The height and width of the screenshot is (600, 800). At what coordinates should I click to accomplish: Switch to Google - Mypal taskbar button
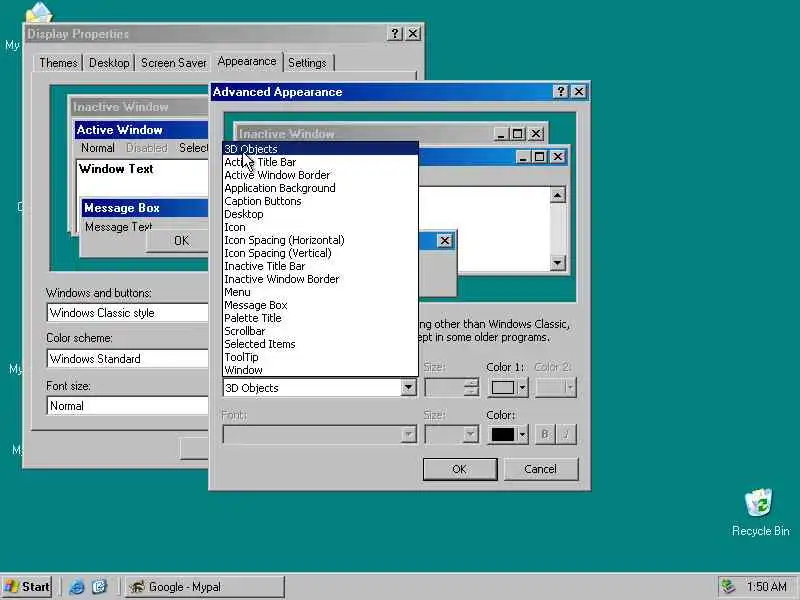coord(205,587)
